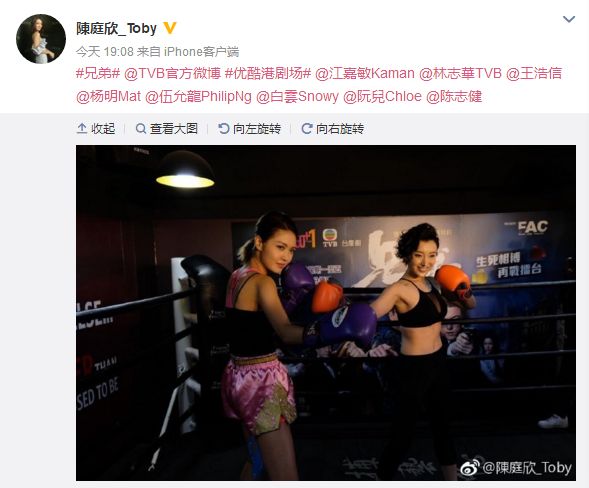
Task: Click the boxing ring photo
Action: [326, 313]
